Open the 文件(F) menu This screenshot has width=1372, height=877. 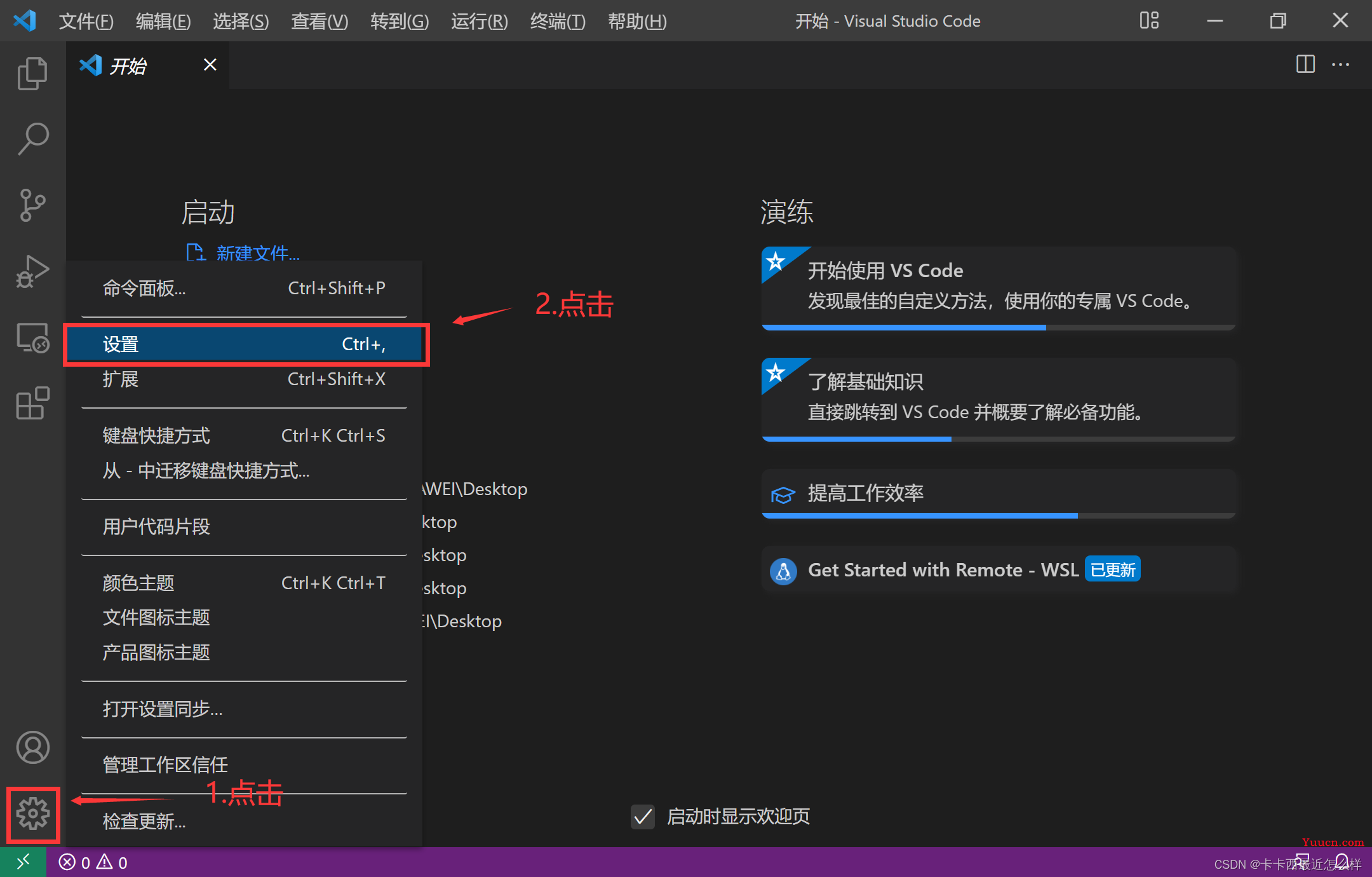point(86,21)
